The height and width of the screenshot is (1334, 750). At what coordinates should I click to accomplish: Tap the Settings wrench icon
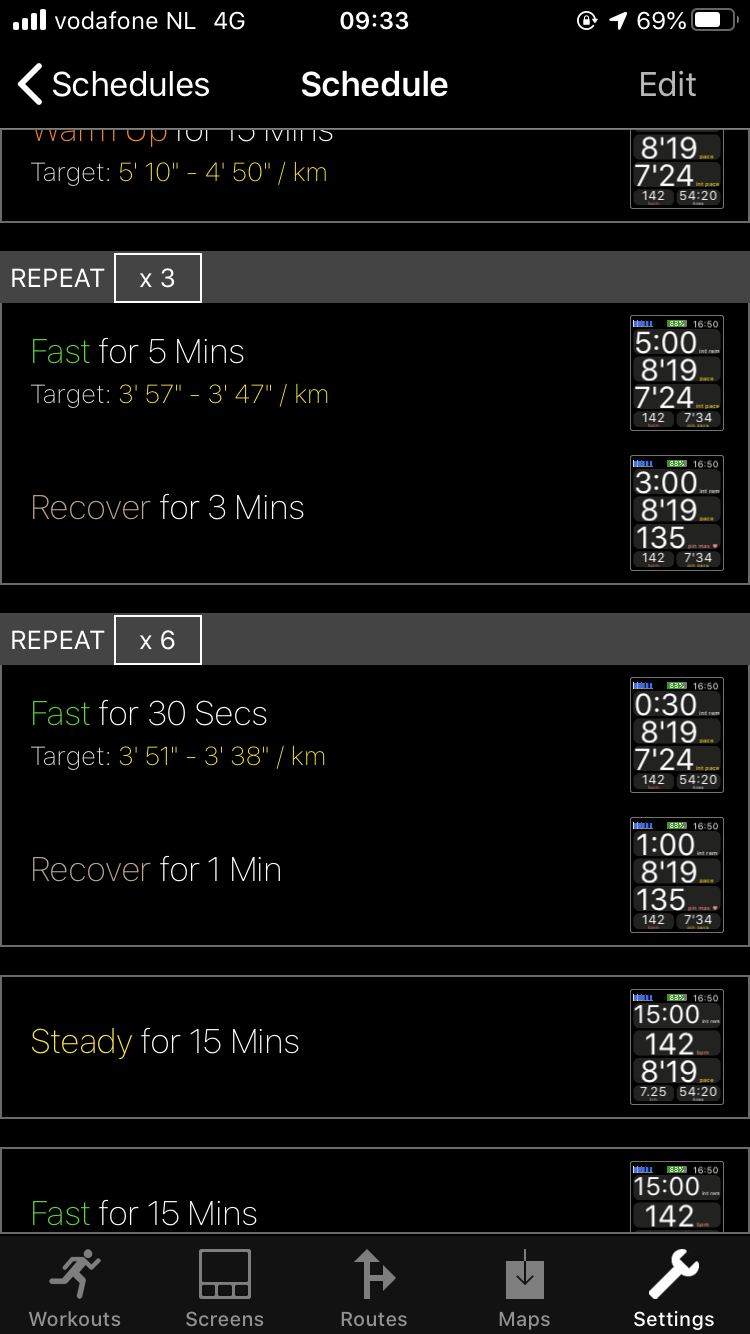[x=674, y=1273]
